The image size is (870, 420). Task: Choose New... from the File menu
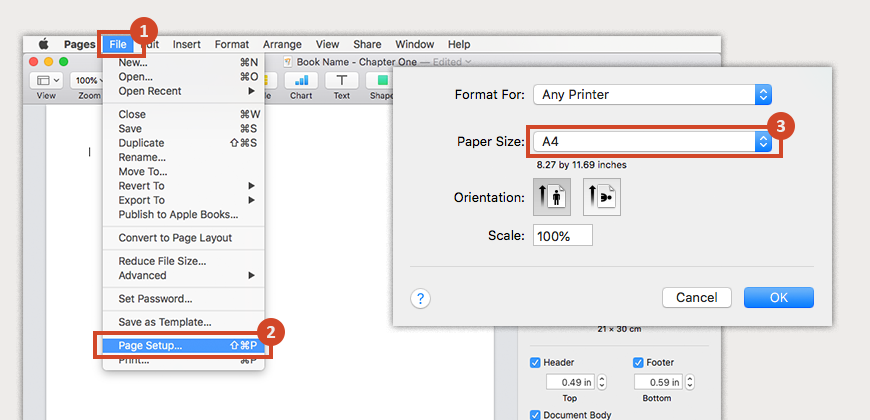click(x=184, y=62)
